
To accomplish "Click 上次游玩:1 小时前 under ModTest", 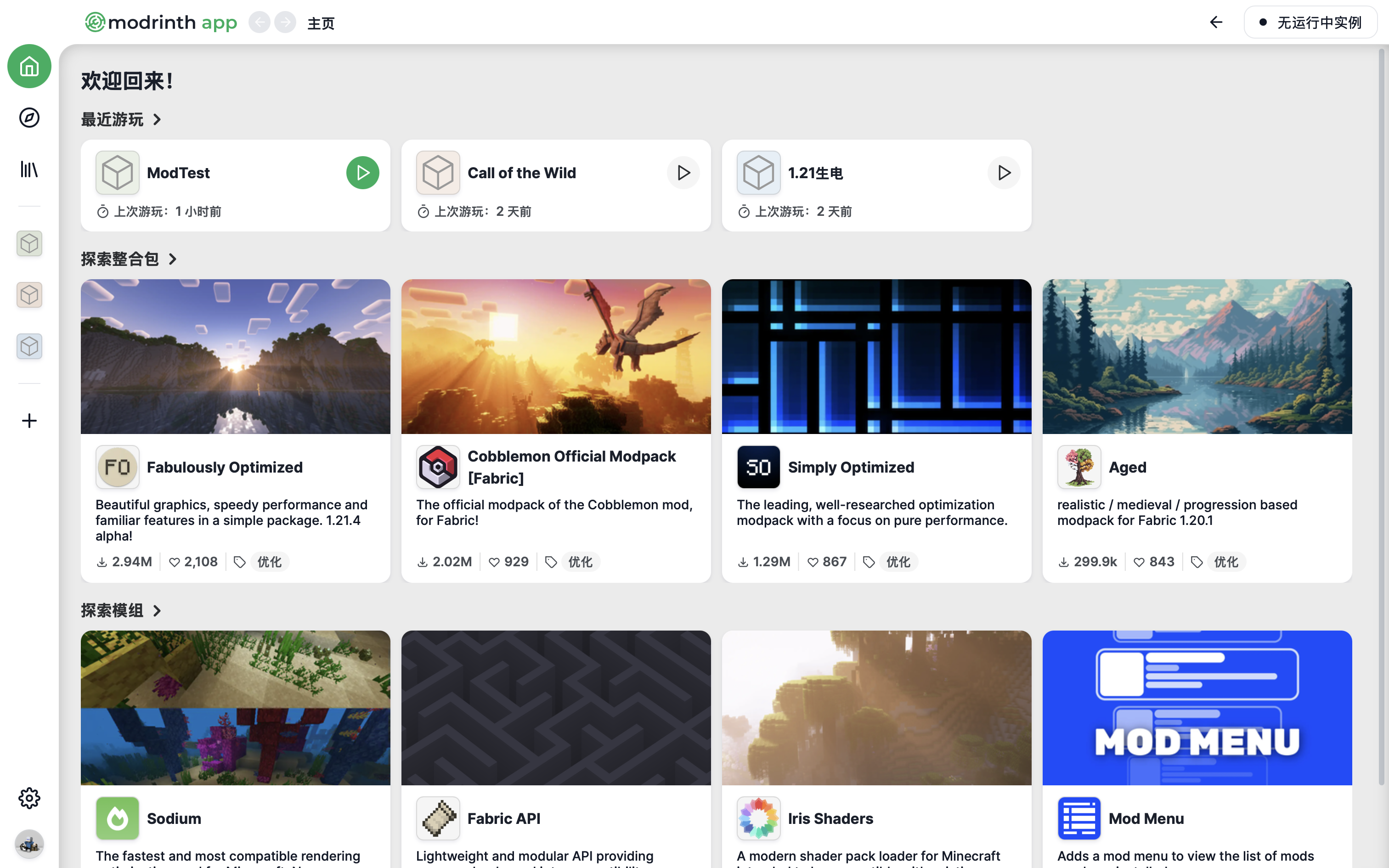I will [x=159, y=212].
